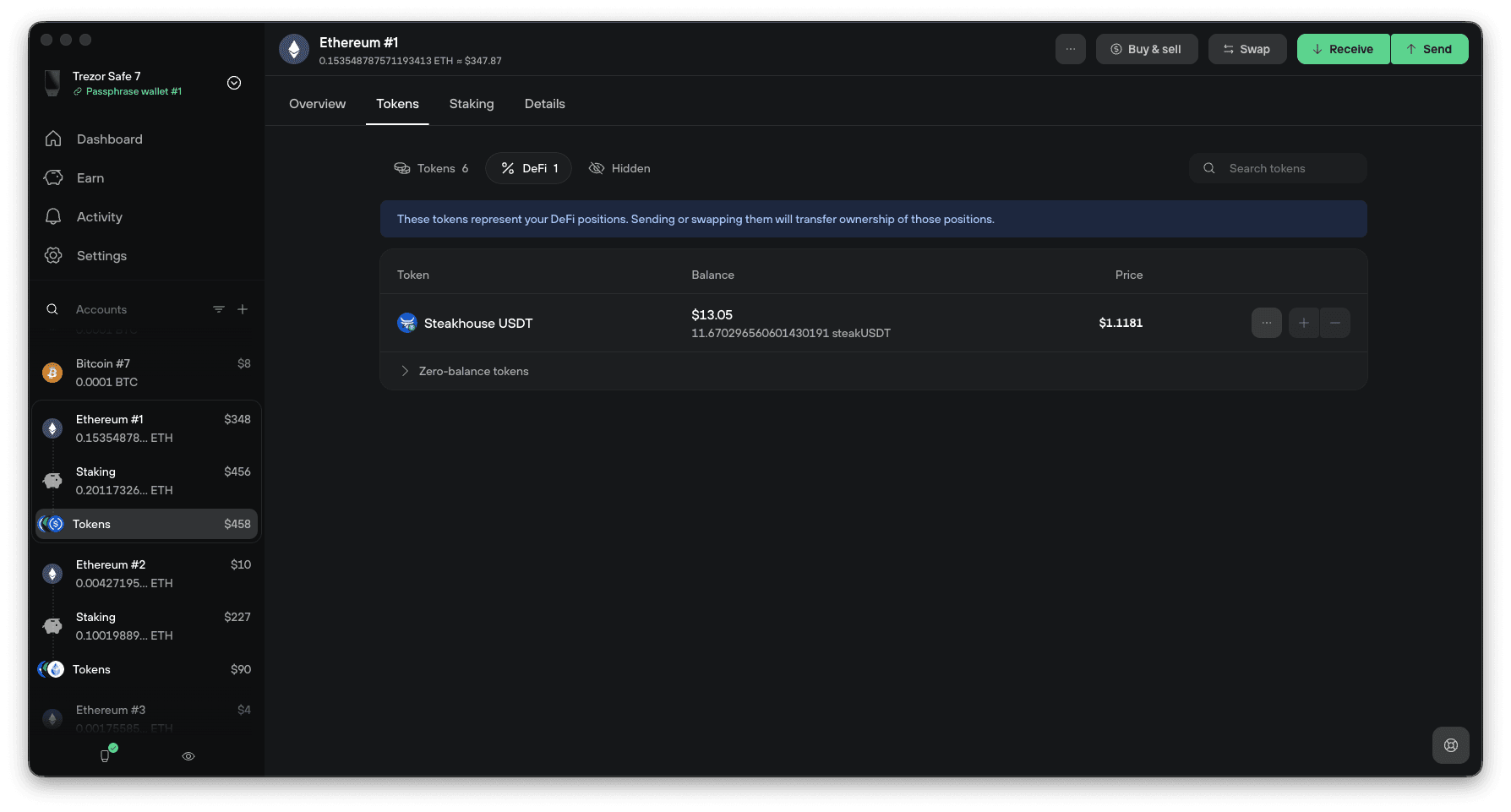Click the Trezor Safe 7 device image
The height and width of the screenshot is (812, 1511).
[52, 83]
